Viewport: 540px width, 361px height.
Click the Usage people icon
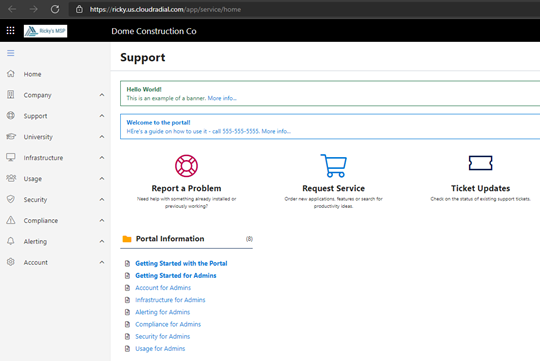click(x=11, y=178)
